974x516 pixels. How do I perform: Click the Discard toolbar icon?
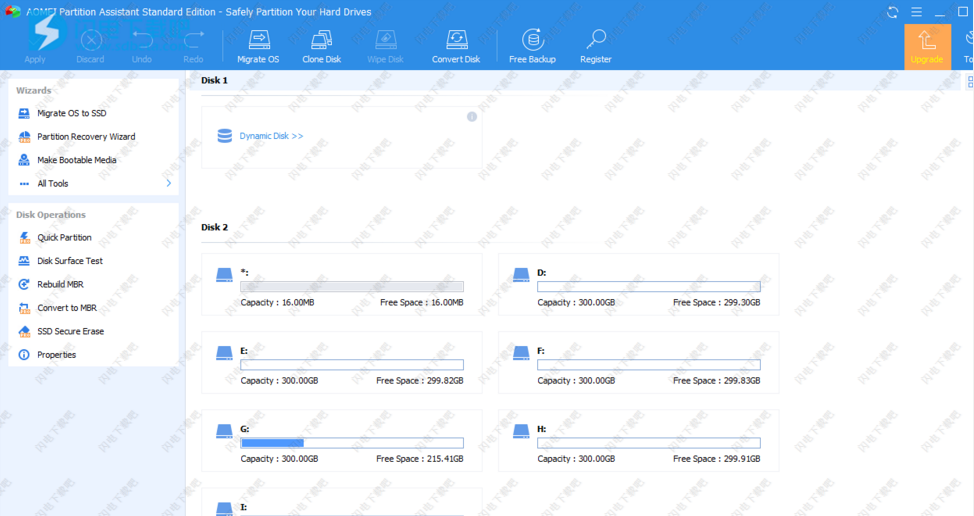pyautogui.click(x=91, y=41)
